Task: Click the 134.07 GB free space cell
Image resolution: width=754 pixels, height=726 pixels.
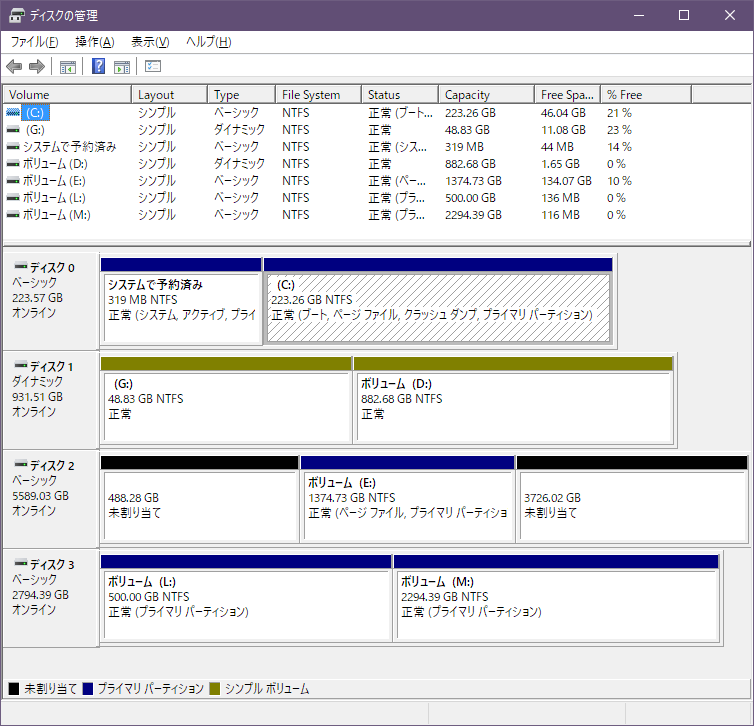Action: (566, 181)
